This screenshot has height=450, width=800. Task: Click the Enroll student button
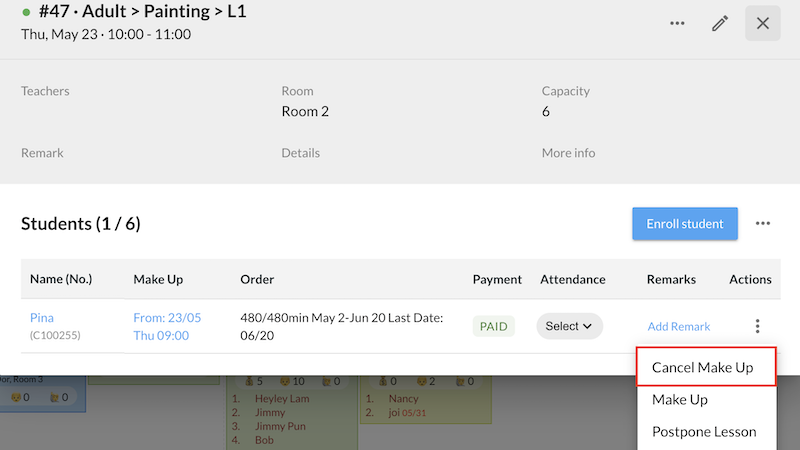click(685, 224)
